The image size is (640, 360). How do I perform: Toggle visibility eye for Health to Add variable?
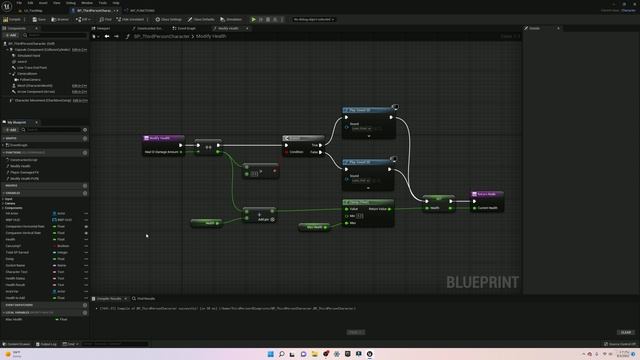[86, 298]
